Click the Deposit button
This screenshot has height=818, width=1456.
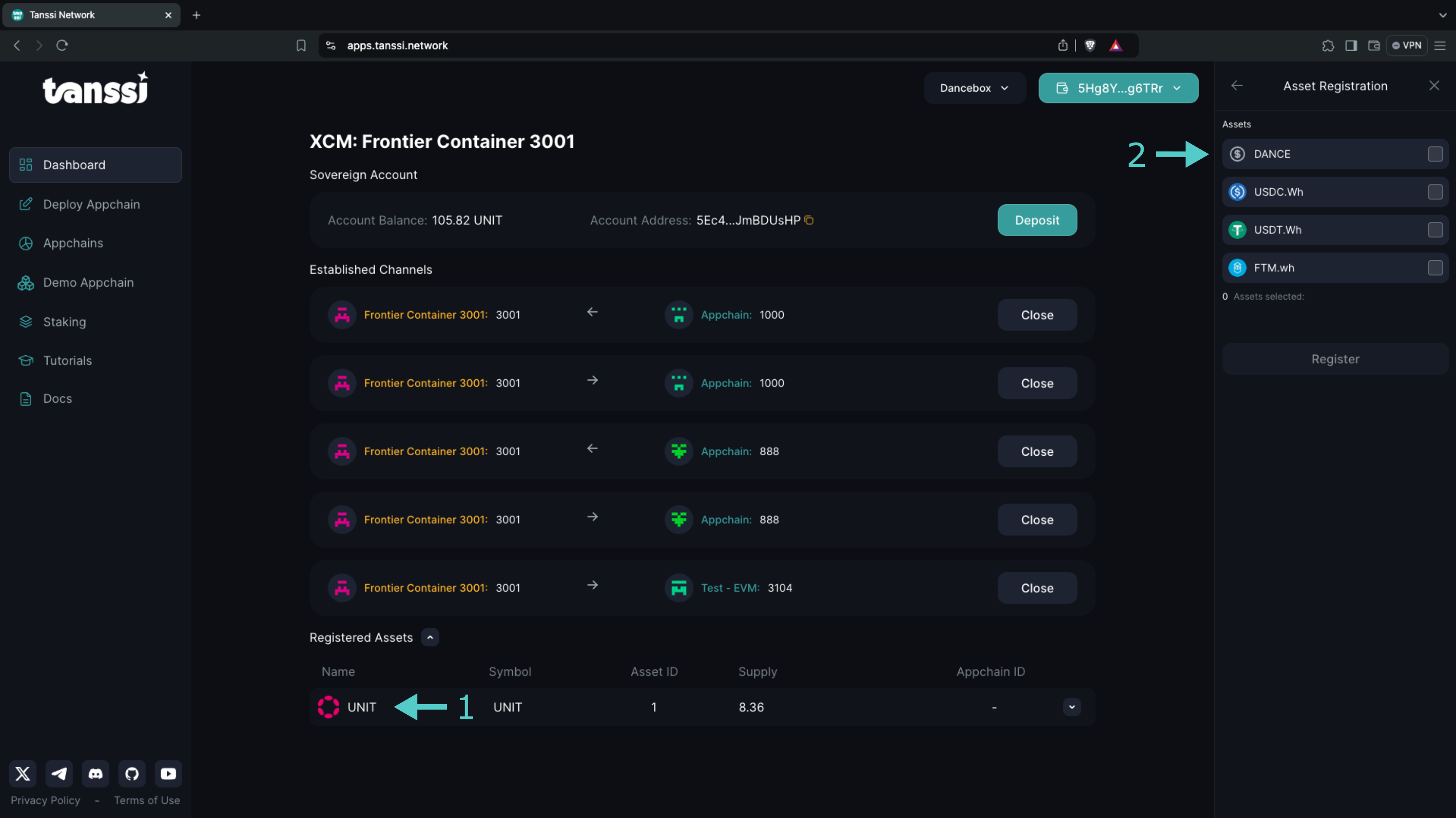pos(1036,220)
